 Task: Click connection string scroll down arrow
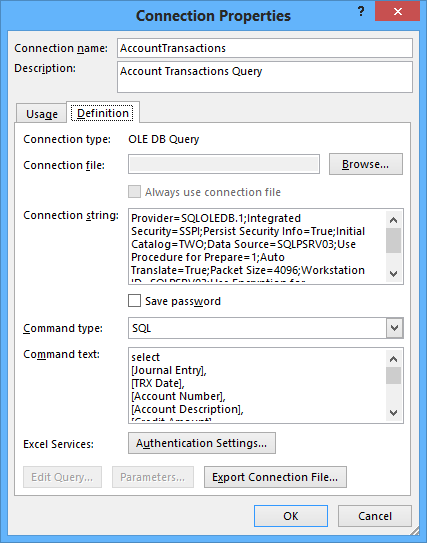coord(393,274)
